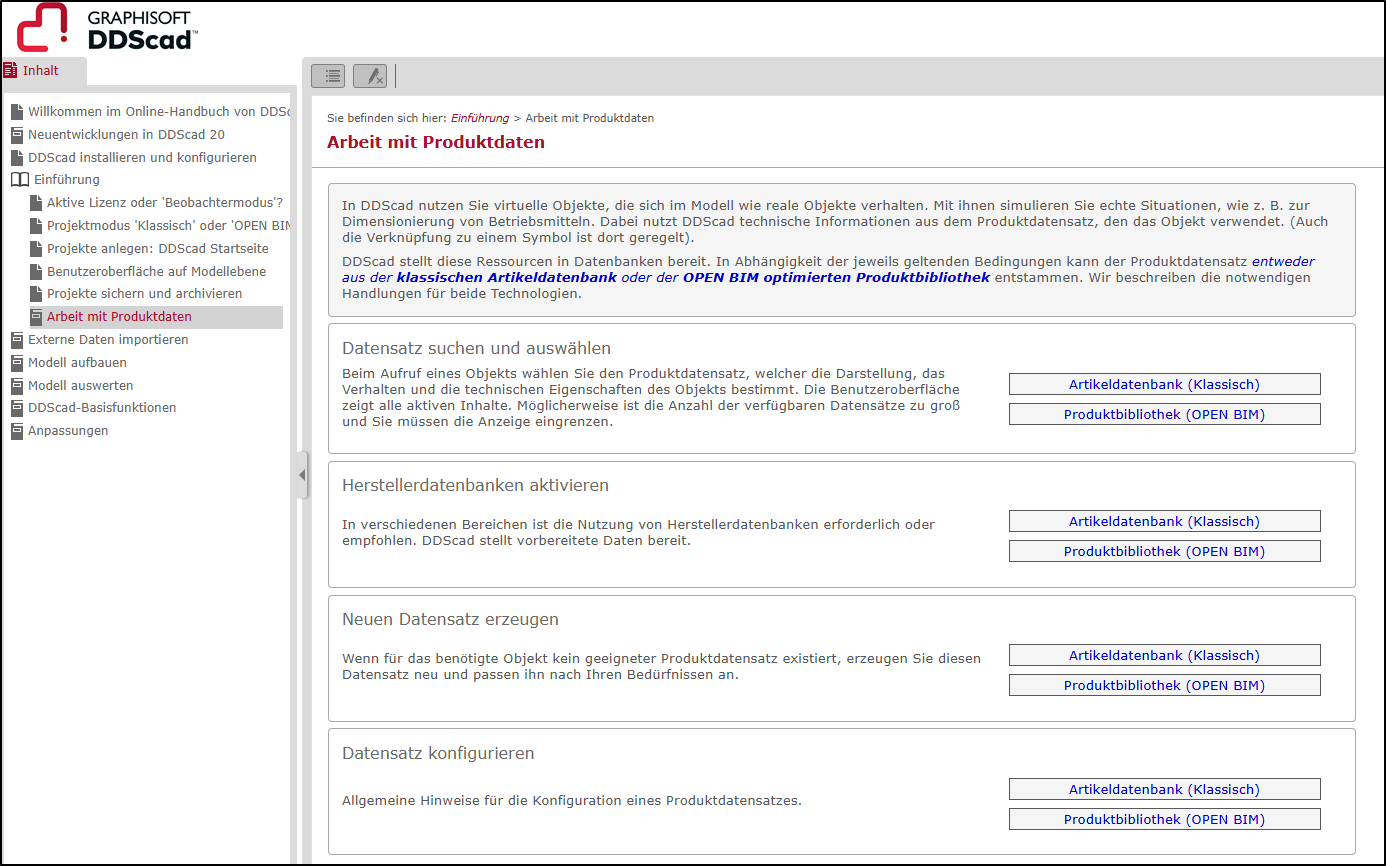Viewport: 1386px width, 866px height.
Task: Expand 'DDScad installieren und konfigurieren' section
Action: [x=134, y=158]
